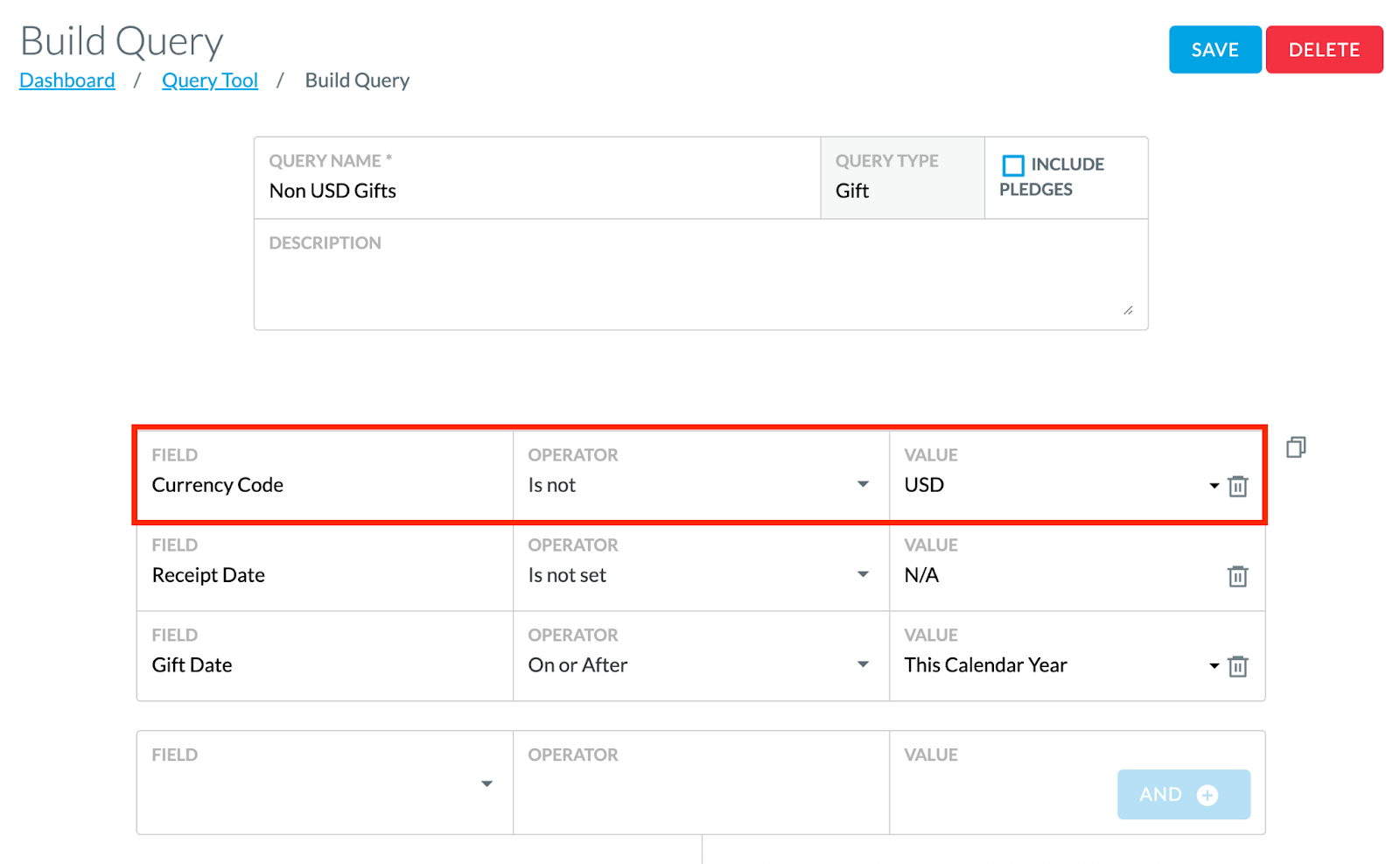Delete the Gift Date filter row
Image resolution: width=1400 pixels, height=864 pixels.
pyautogui.click(x=1237, y=667)
